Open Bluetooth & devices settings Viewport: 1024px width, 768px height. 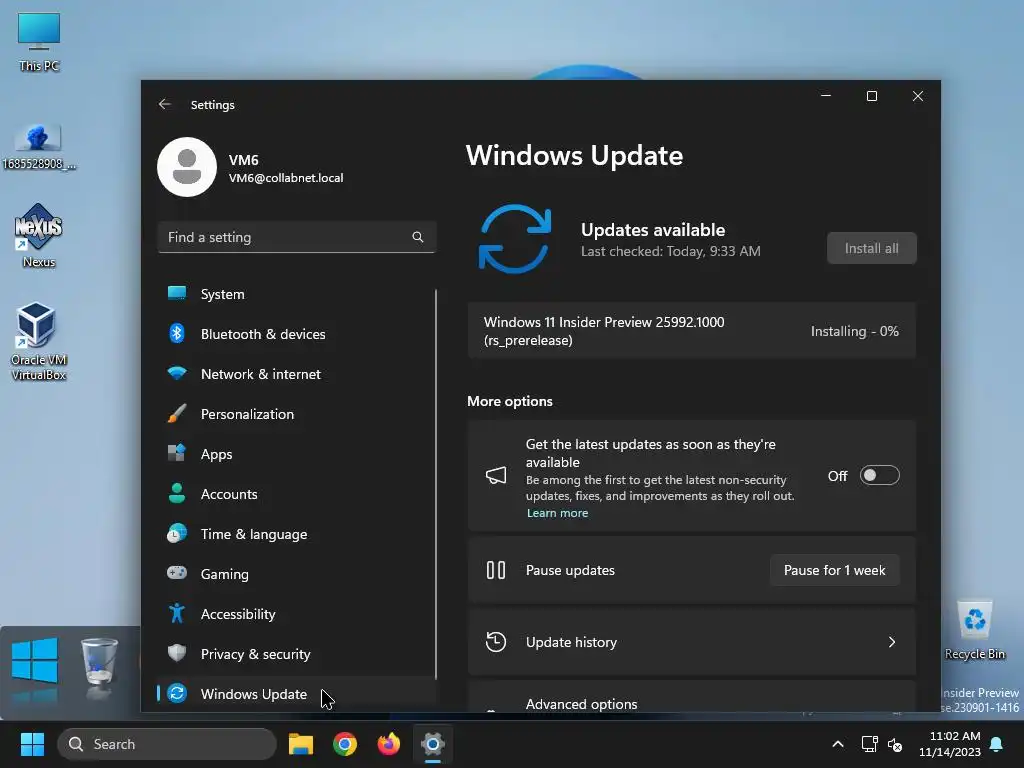click(296, 334)
